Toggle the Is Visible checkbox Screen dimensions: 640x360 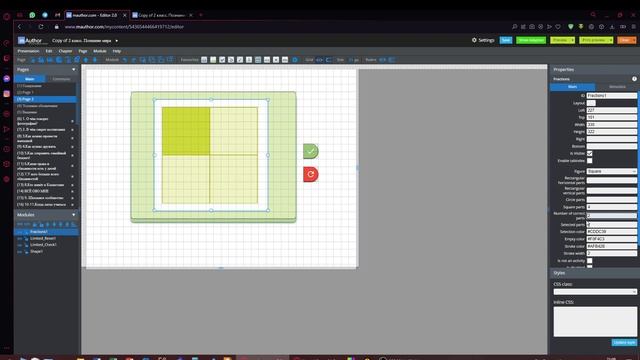pos(589,153)
